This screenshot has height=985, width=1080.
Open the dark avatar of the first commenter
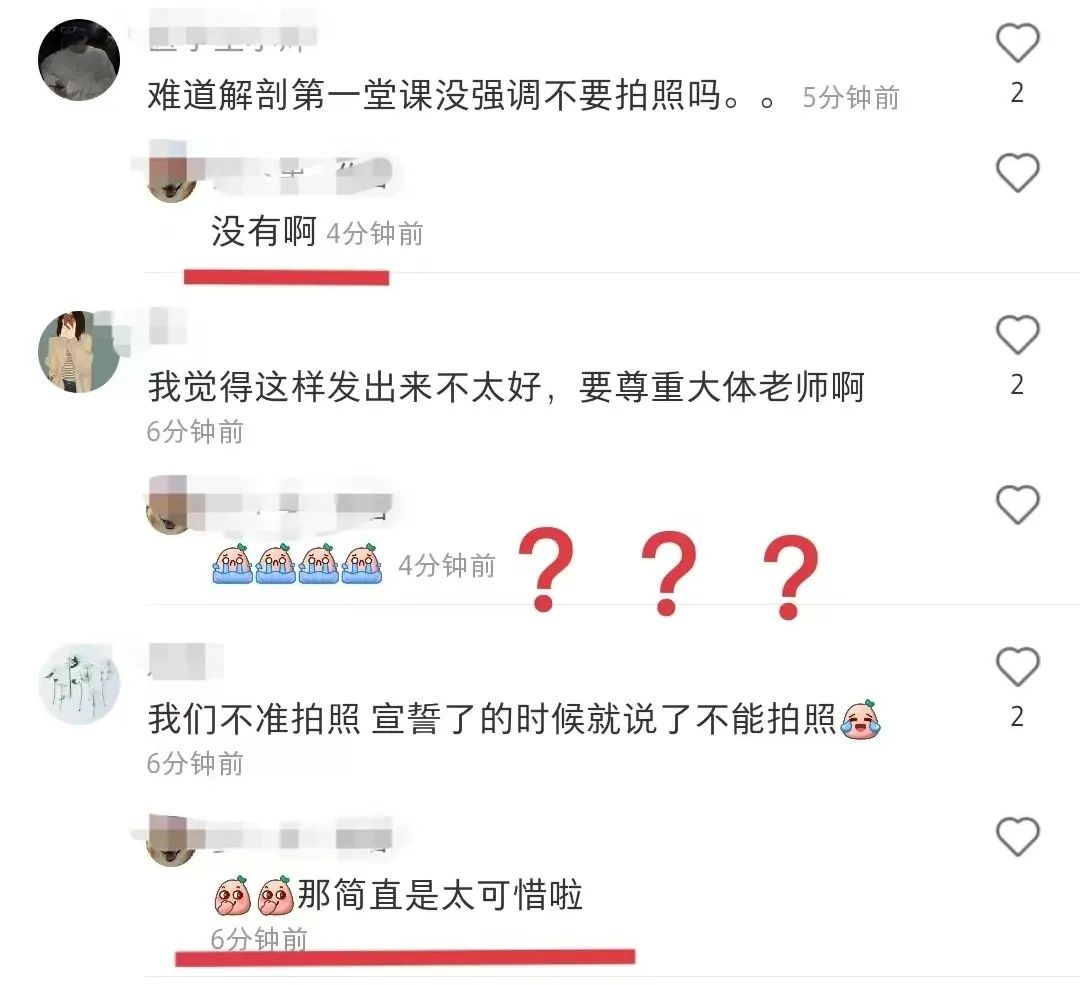point(79,60)
